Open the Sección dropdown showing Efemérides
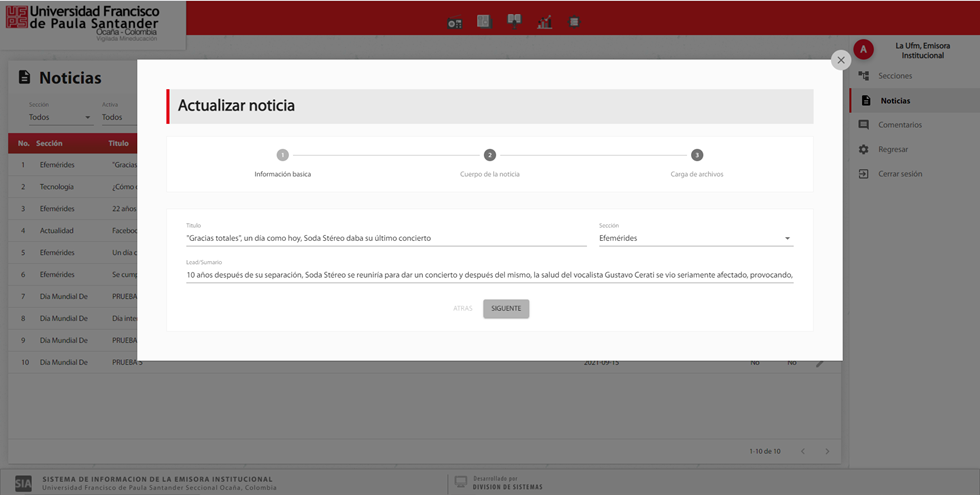The height and width of the screenshot is (495, 980). 695,238
